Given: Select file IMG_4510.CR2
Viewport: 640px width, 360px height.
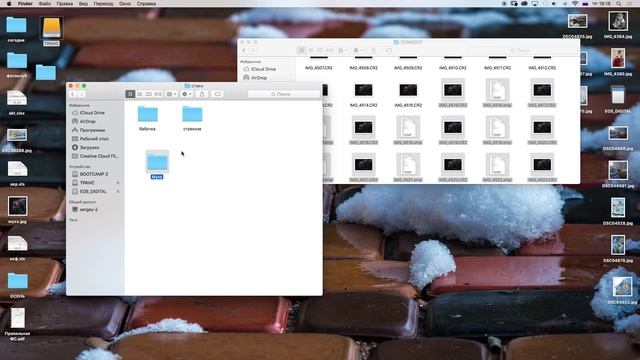Looking at the screenshot, I should tap(453, 68).
